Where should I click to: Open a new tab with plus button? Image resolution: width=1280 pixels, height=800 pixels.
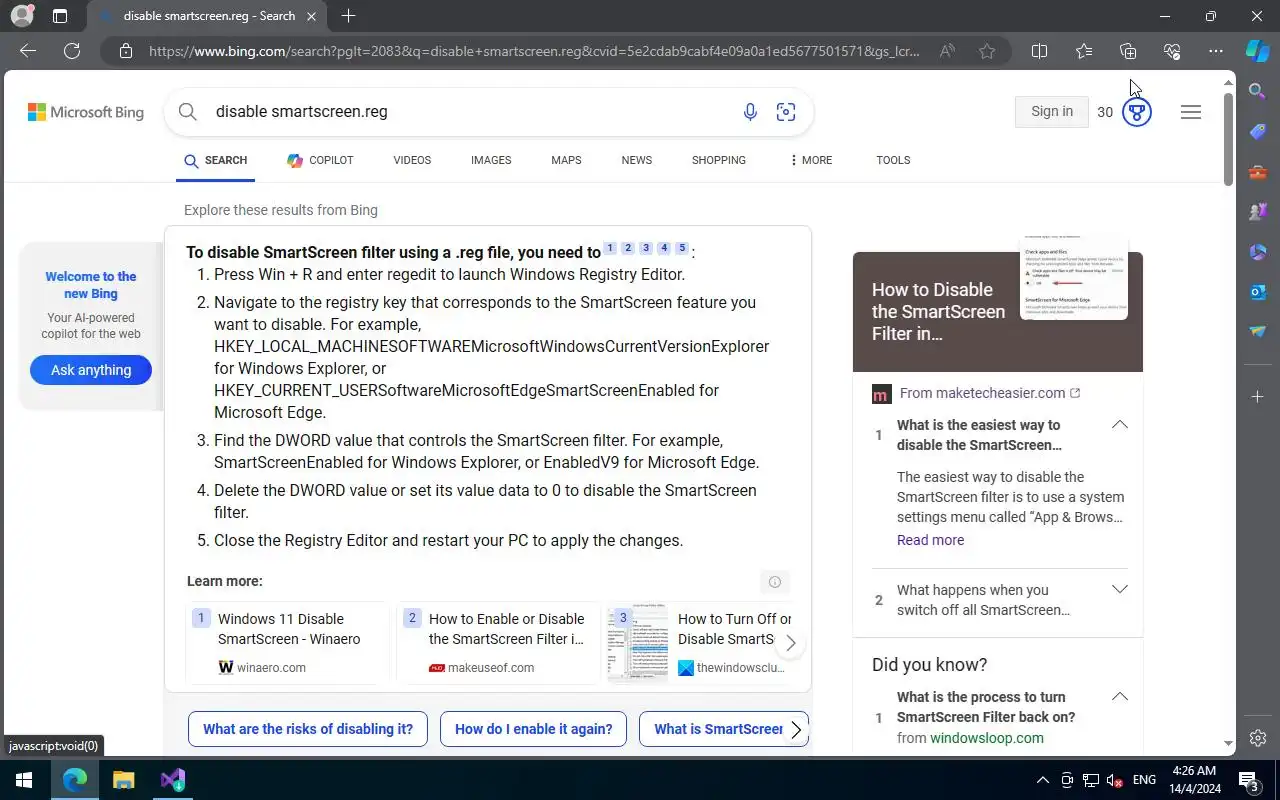(x=348, y=16)
